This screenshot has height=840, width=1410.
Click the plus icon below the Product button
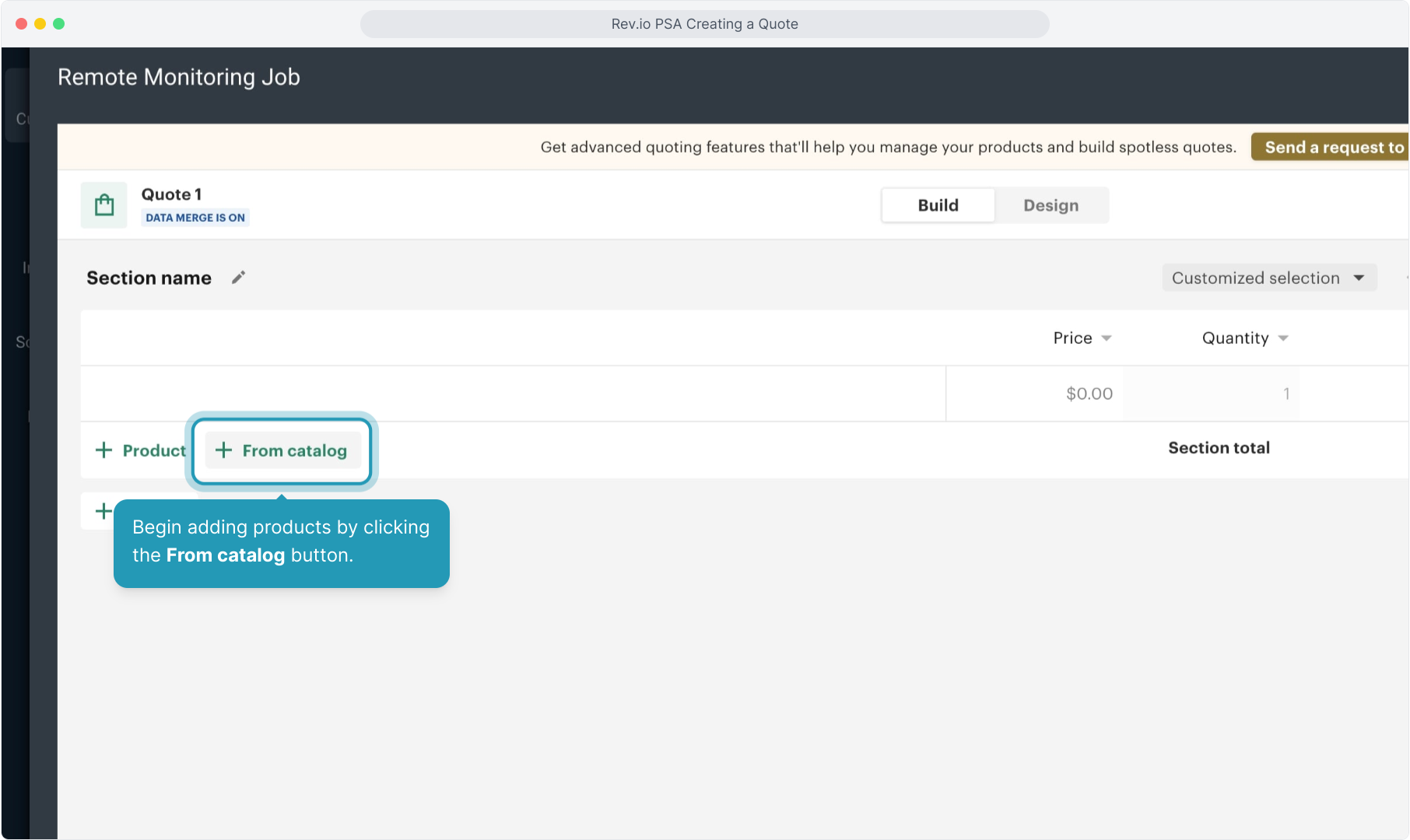tap(103, 511)
